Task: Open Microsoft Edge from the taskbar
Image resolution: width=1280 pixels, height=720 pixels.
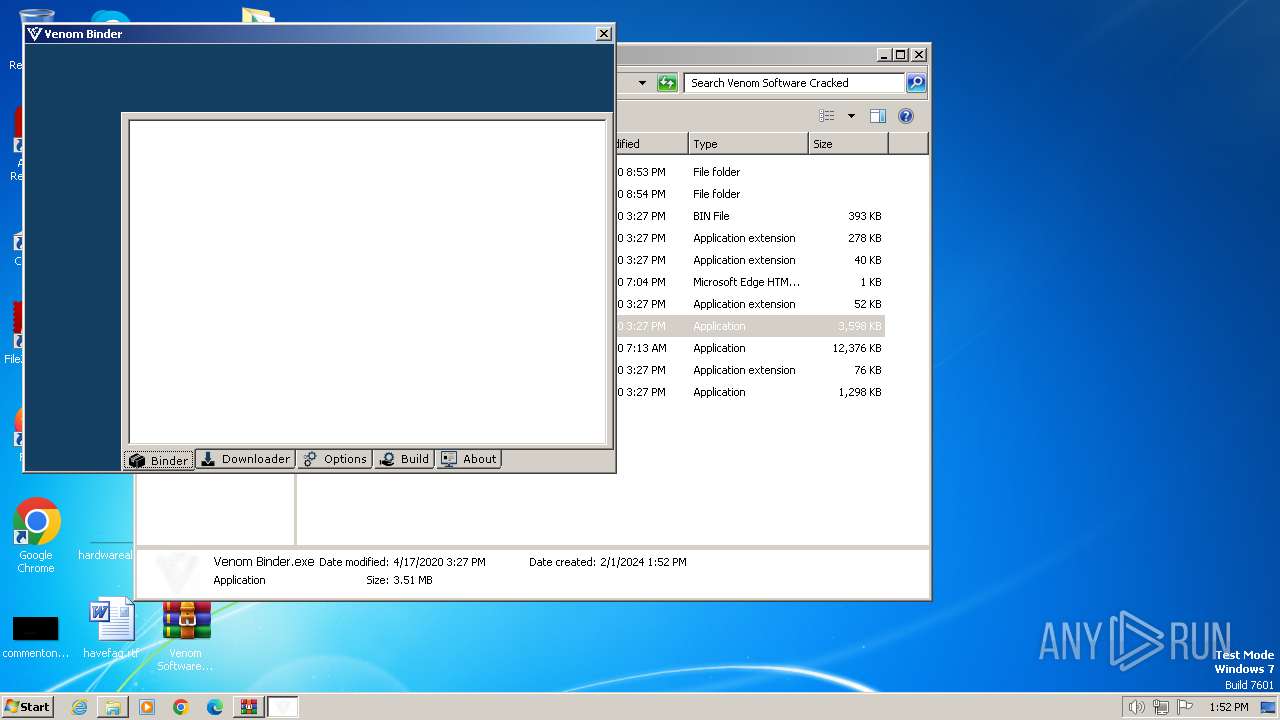Action: point(215,707)
